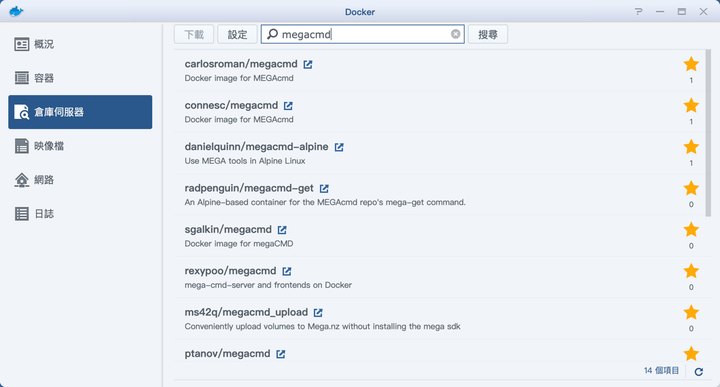Click the 搜尋 search button
The width and height of the screenshot is (720, 387).
tap(488, 34)
